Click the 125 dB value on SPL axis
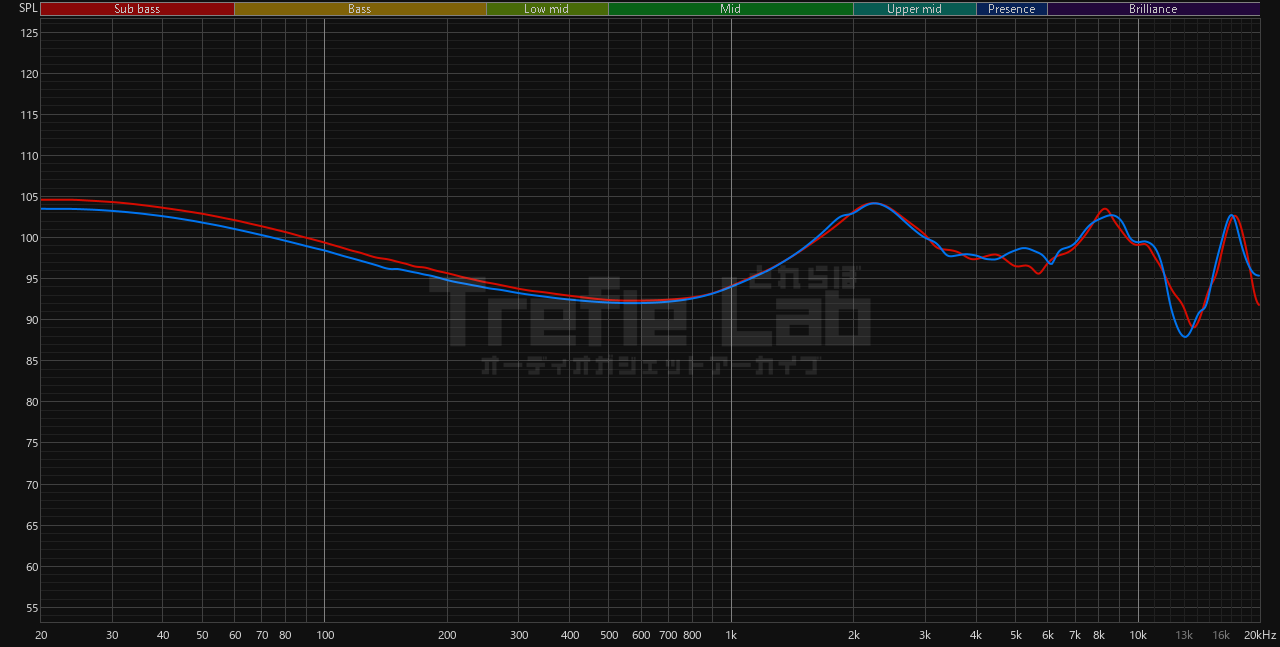 tap(29, 33)
